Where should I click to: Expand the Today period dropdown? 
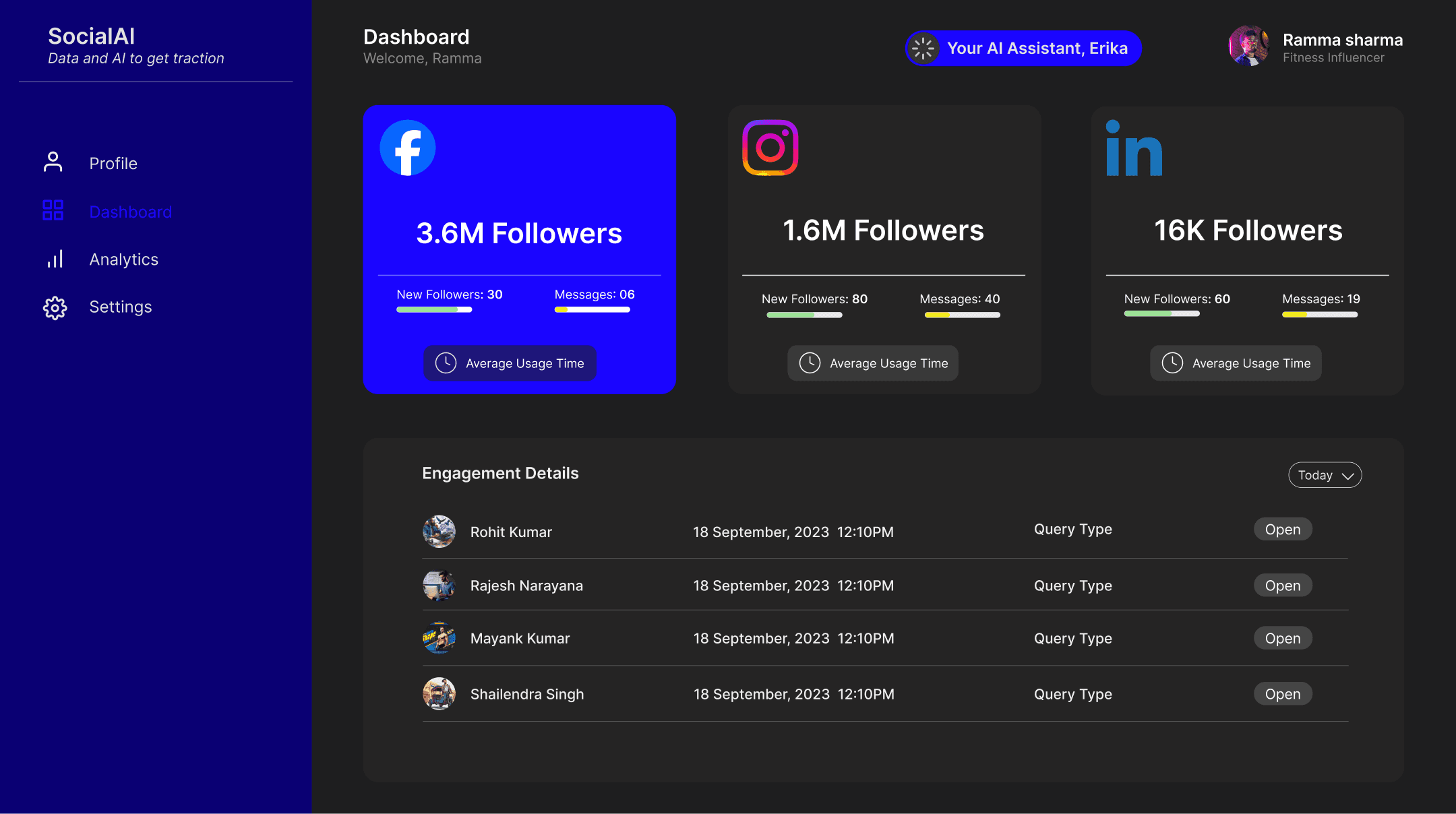point(1325,475)
